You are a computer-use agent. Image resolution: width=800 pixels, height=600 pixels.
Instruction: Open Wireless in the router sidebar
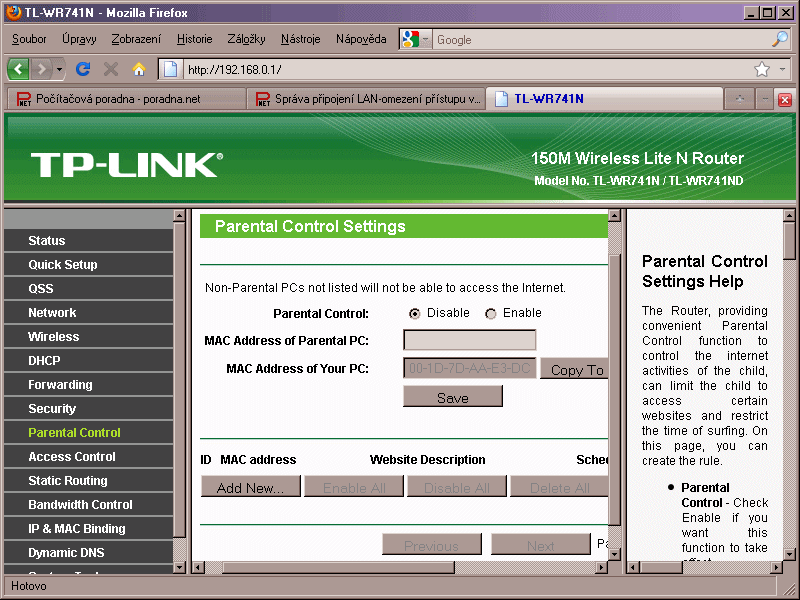pos(53,337)
